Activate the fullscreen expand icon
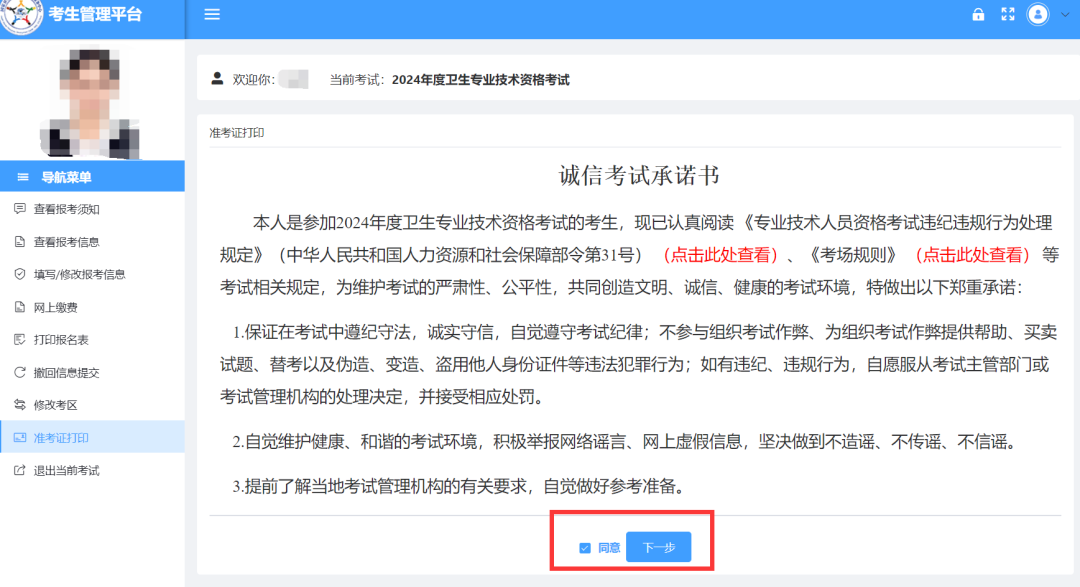1080x587 pixels. coord(1008,15)
